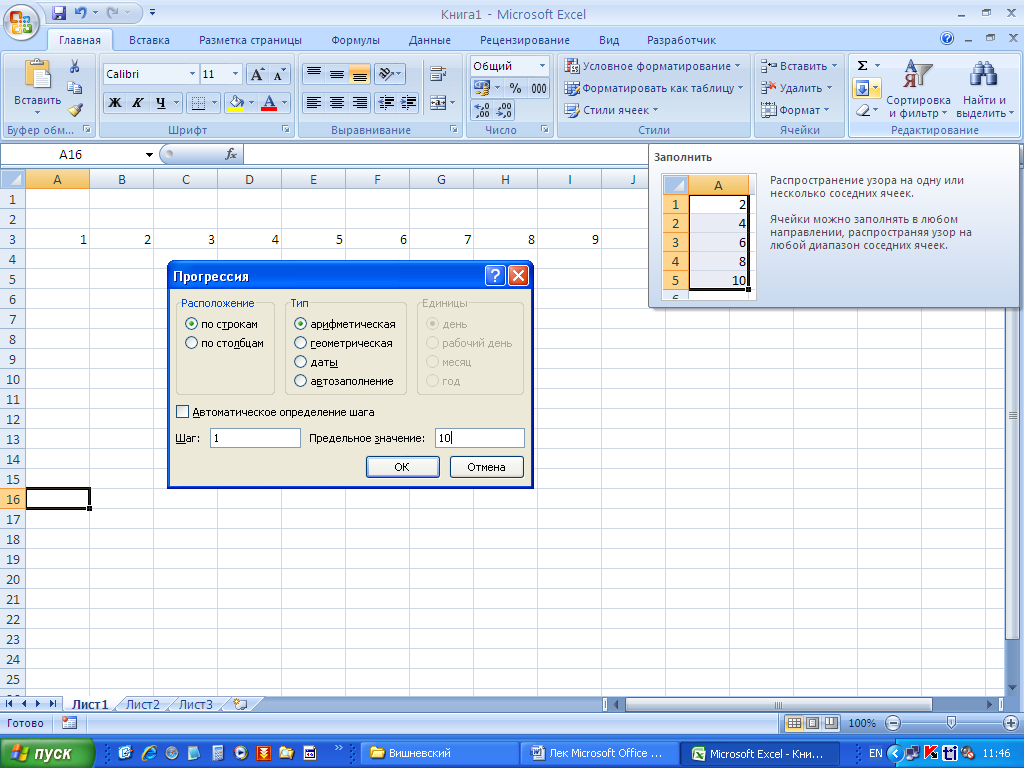Viewport: 1024px width, 768px height.
Task: Click the Office button logo
Action: (x=21, y=24)
